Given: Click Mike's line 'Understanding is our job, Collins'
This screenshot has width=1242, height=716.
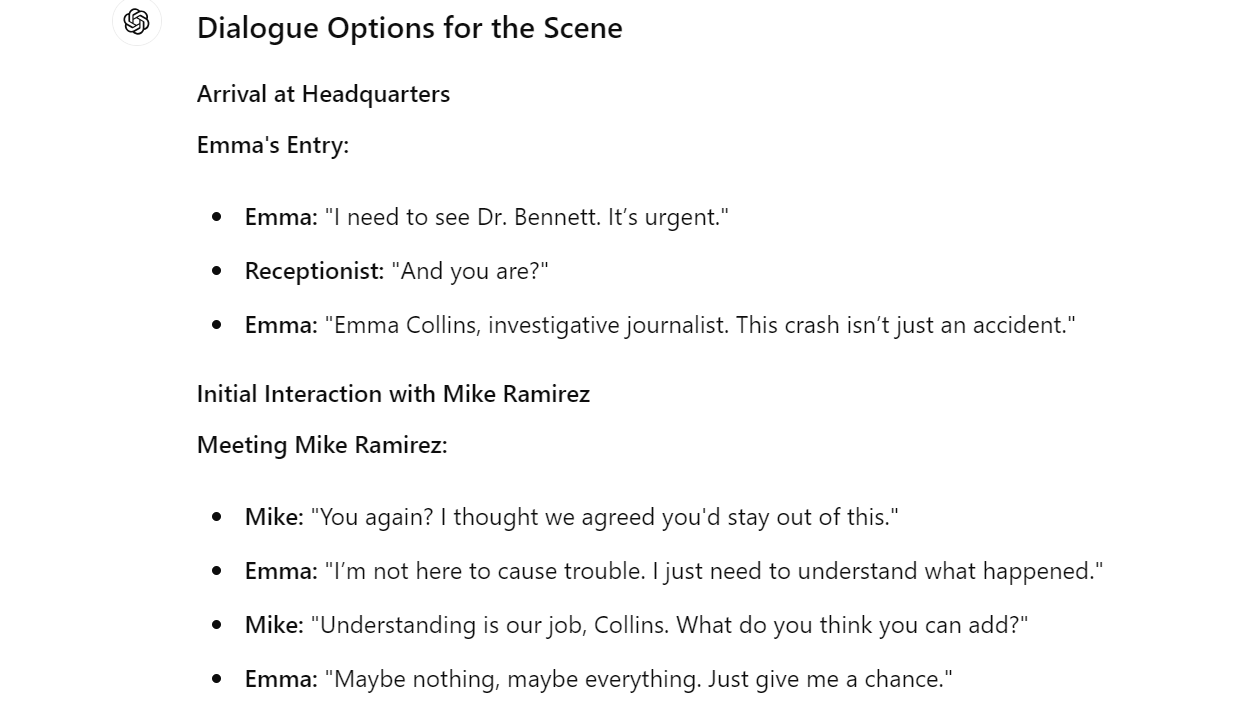Looking at the screenshot, I should (x=637, y=625).
